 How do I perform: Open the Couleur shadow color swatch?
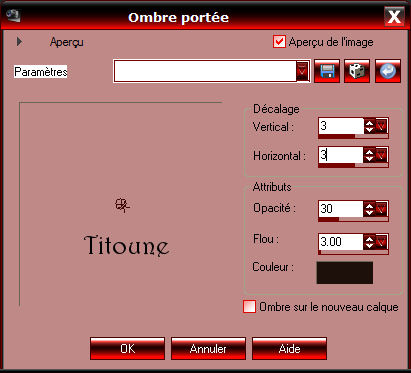click(x=345, y=273)
